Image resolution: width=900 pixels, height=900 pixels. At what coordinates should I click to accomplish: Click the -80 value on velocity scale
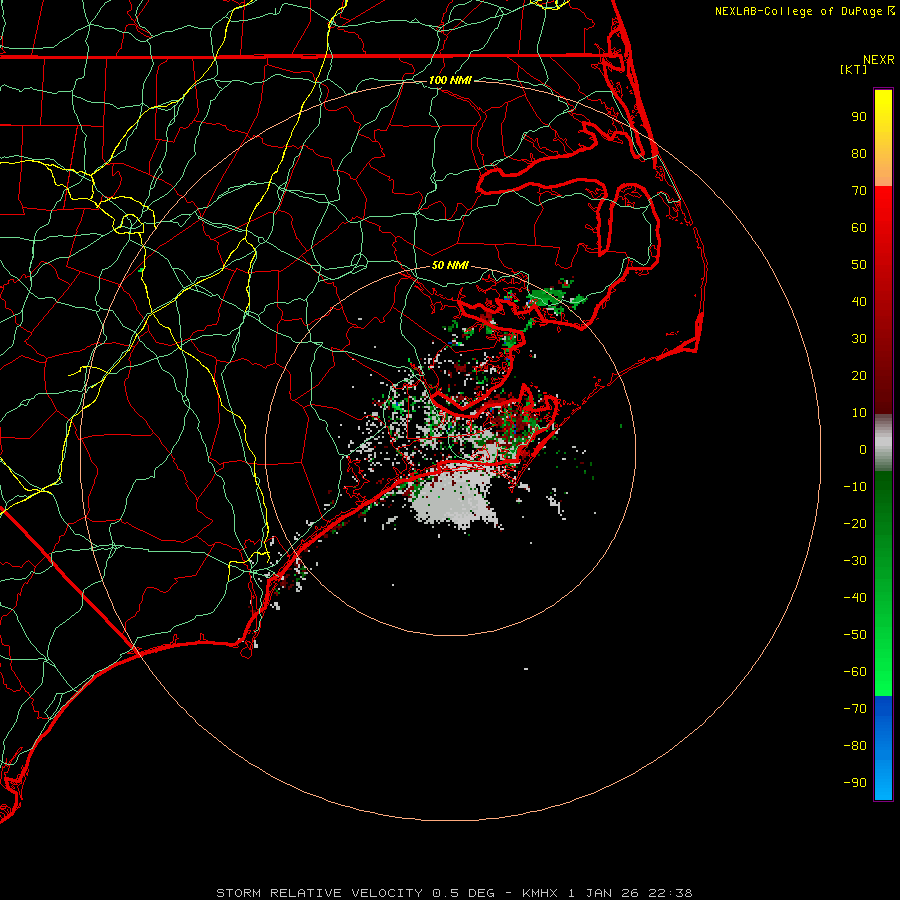[855, 746]
